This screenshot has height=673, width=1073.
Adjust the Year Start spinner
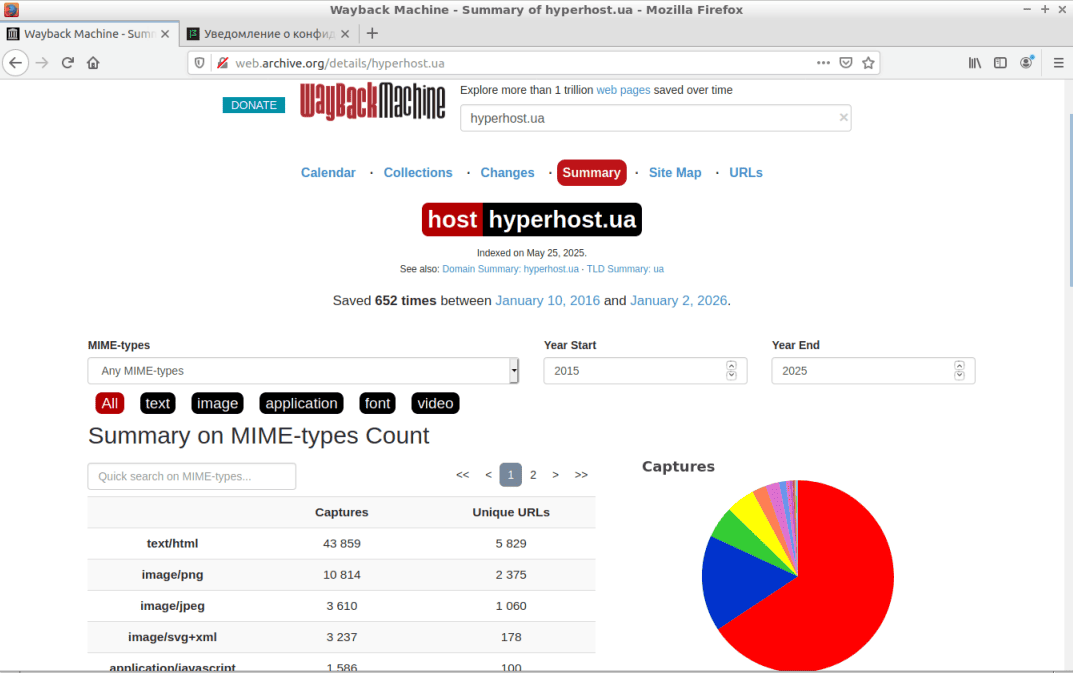coord(731,371)
